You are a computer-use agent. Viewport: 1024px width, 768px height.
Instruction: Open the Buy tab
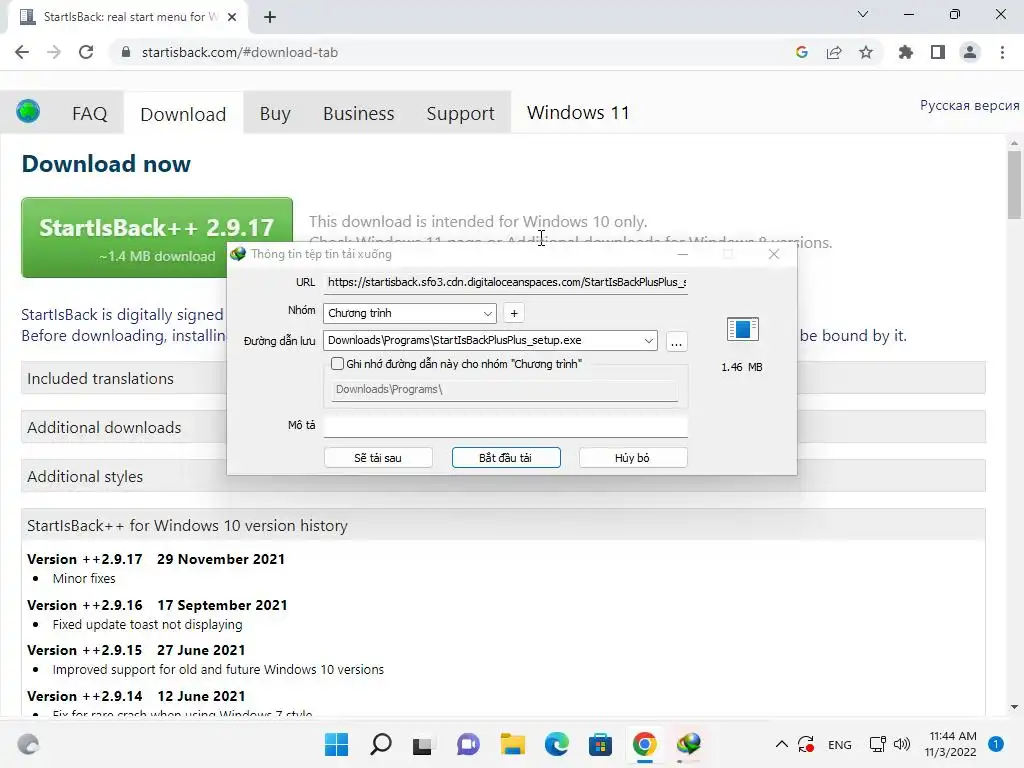[x=275, y=114]
